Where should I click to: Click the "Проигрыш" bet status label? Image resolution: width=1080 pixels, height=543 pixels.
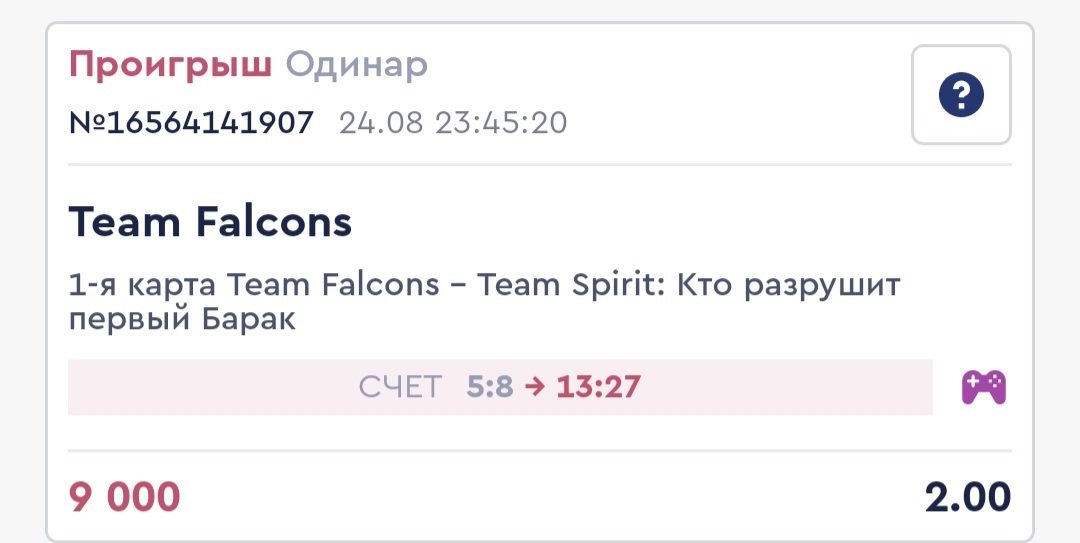tap(170, 65)
